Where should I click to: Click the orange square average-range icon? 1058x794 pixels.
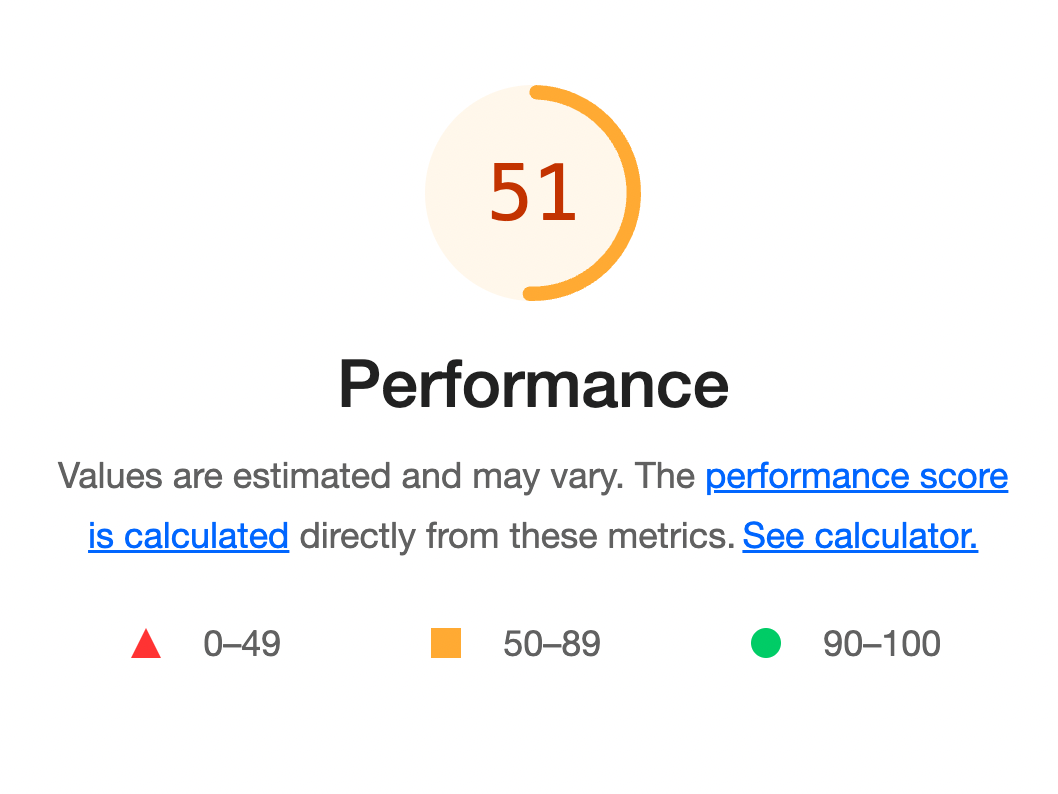pyautogui.click(x=446, y=643)
